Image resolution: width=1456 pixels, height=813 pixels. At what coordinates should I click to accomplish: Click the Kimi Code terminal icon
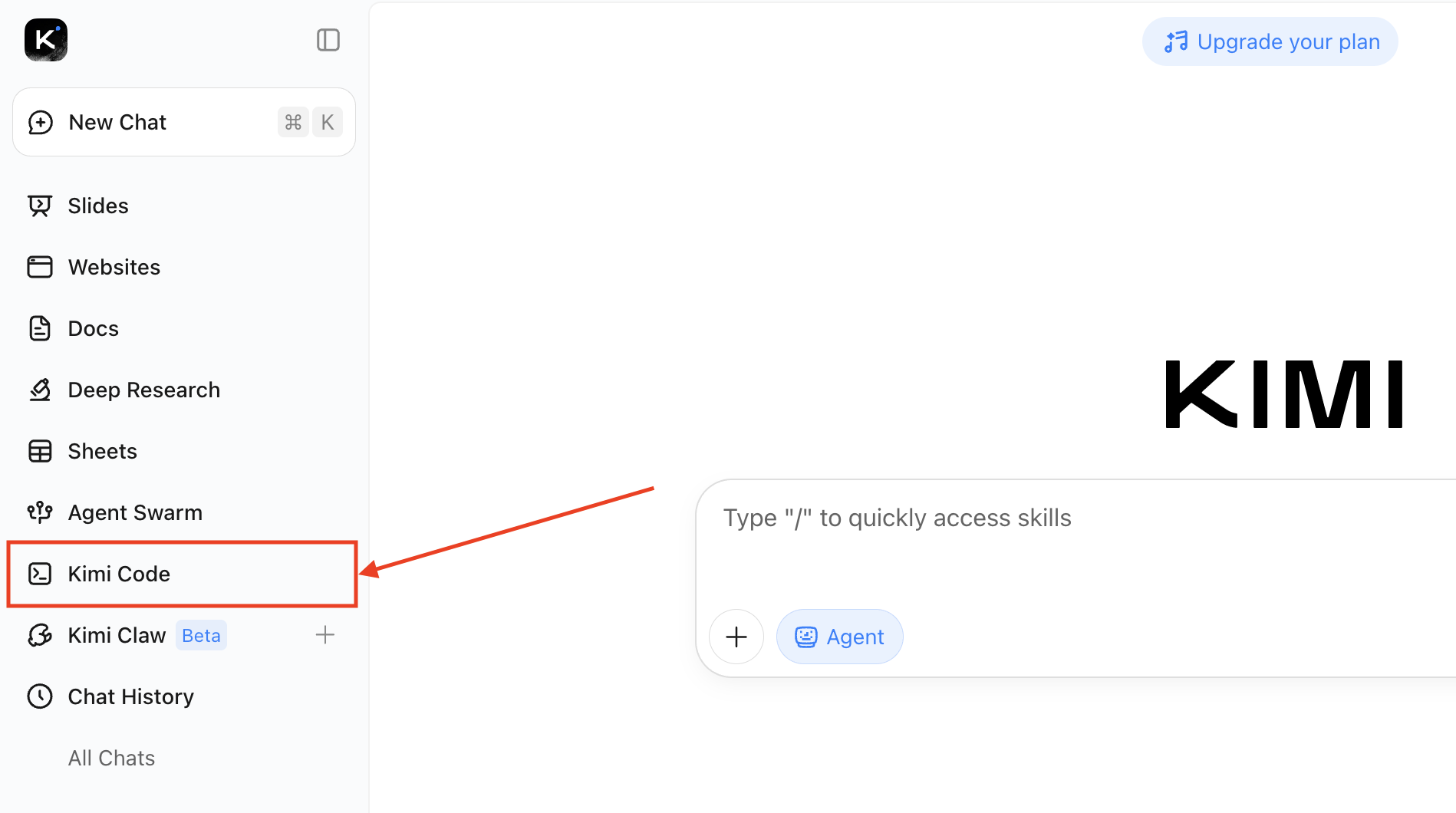pyautogui.click(x=40, y=574)
